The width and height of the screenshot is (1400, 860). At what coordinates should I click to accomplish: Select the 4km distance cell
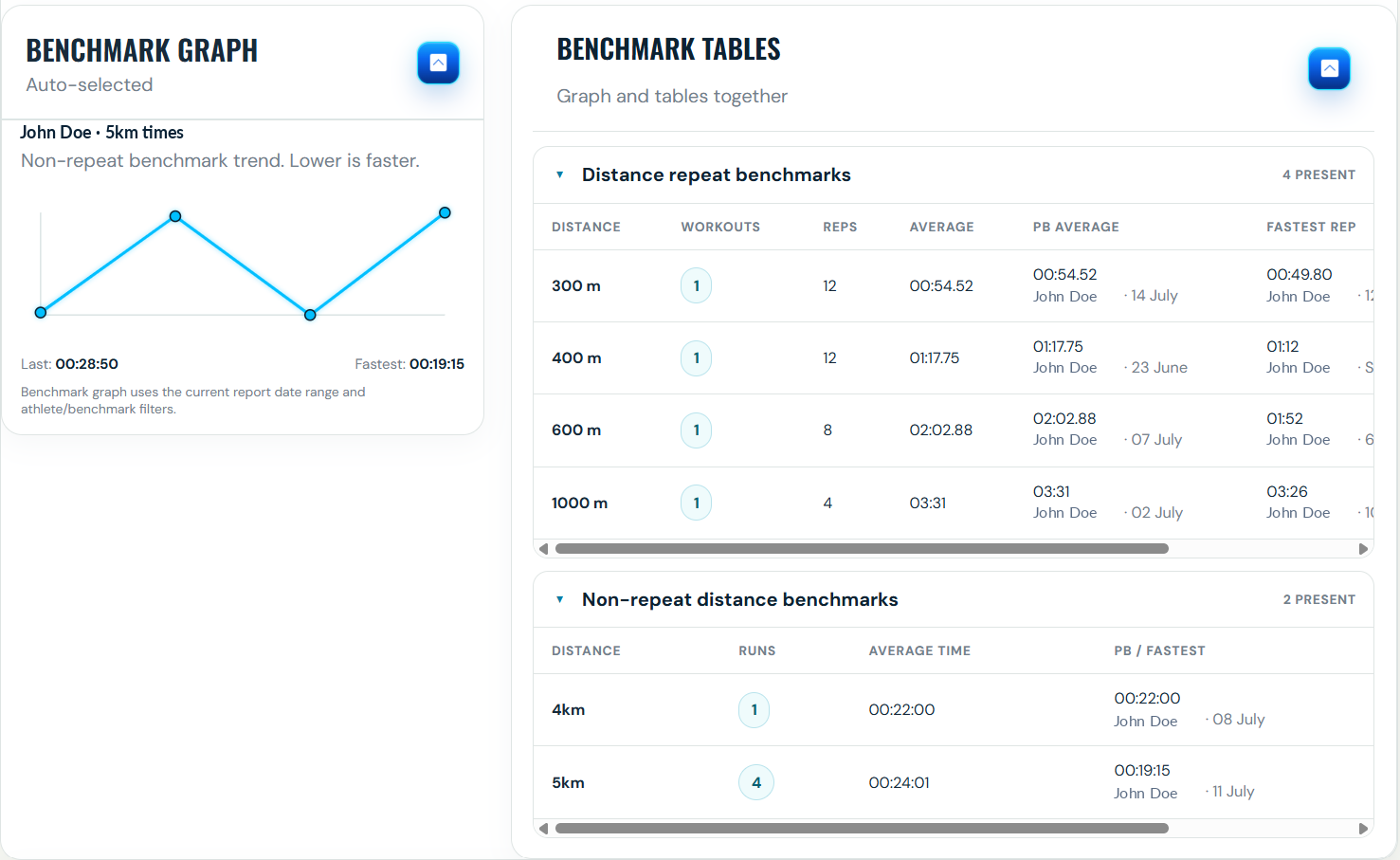568,709
